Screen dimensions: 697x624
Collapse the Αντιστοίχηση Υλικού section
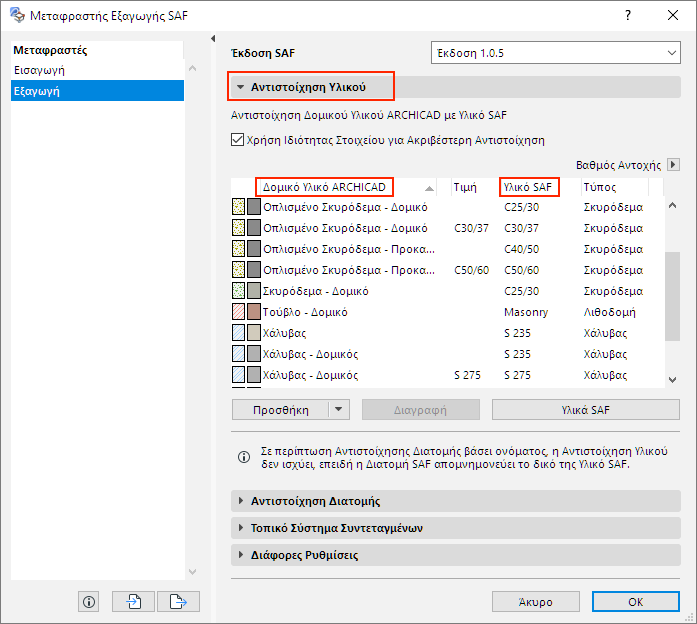coord(240,87)
